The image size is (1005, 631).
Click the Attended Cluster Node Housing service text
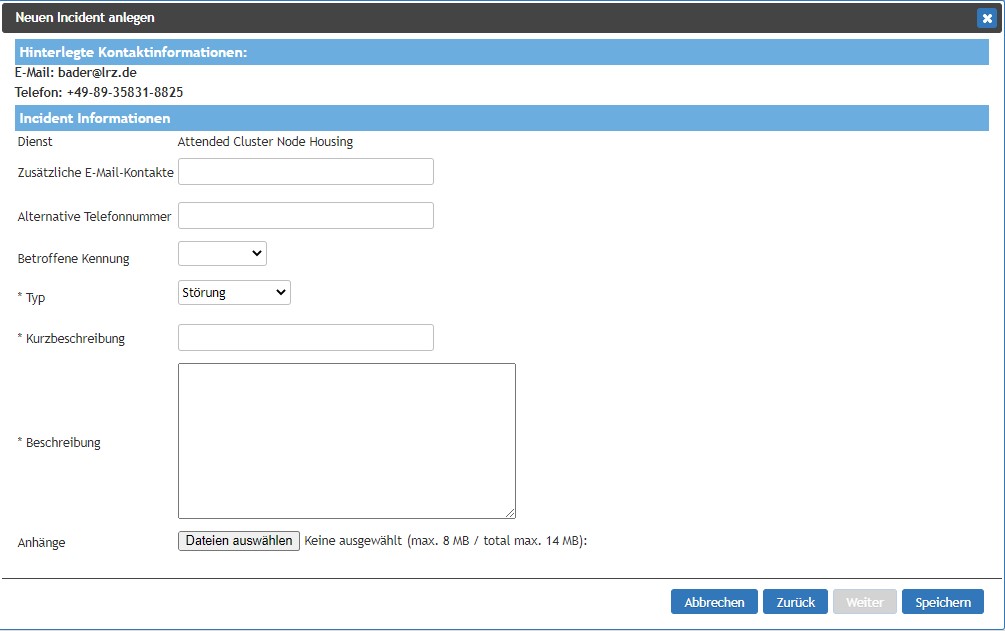pos(265,142)
